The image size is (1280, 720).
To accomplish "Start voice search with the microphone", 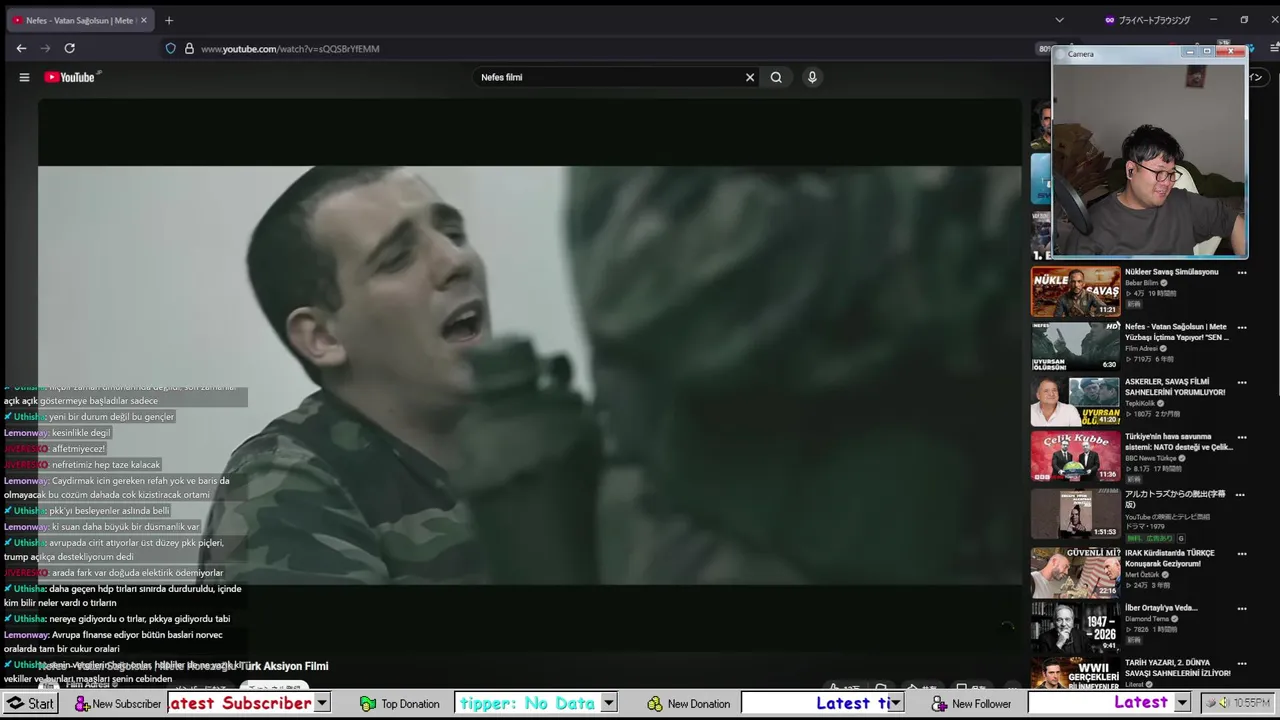I will pyautogui.click(x=812, y=77).
